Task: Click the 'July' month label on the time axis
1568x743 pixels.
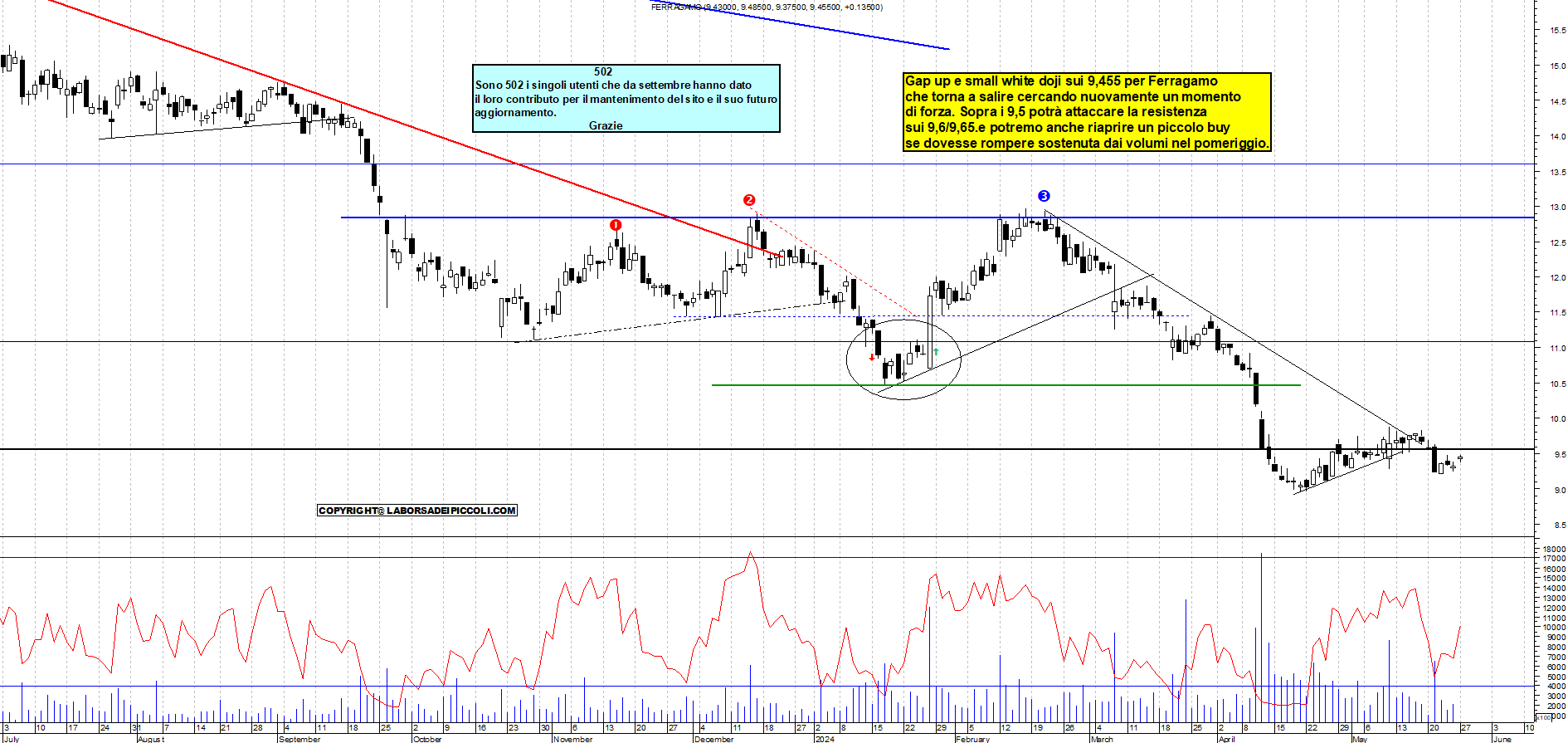Action: [12, 739]
